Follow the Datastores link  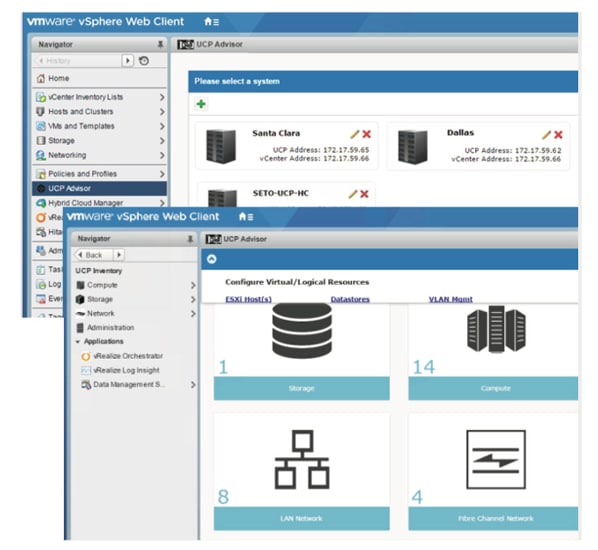[350, 299]
